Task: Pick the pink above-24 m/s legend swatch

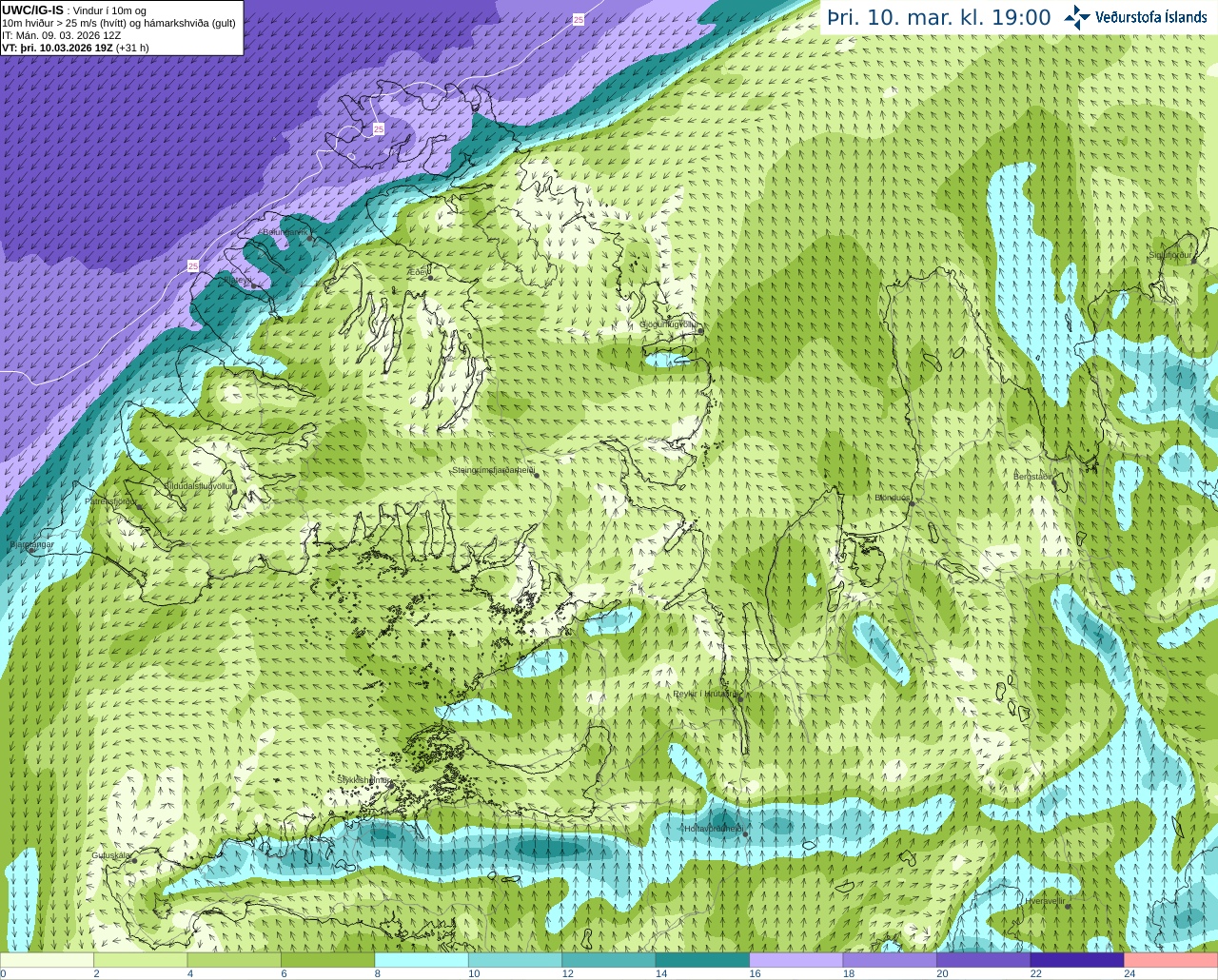Action: coord(1171,960)
